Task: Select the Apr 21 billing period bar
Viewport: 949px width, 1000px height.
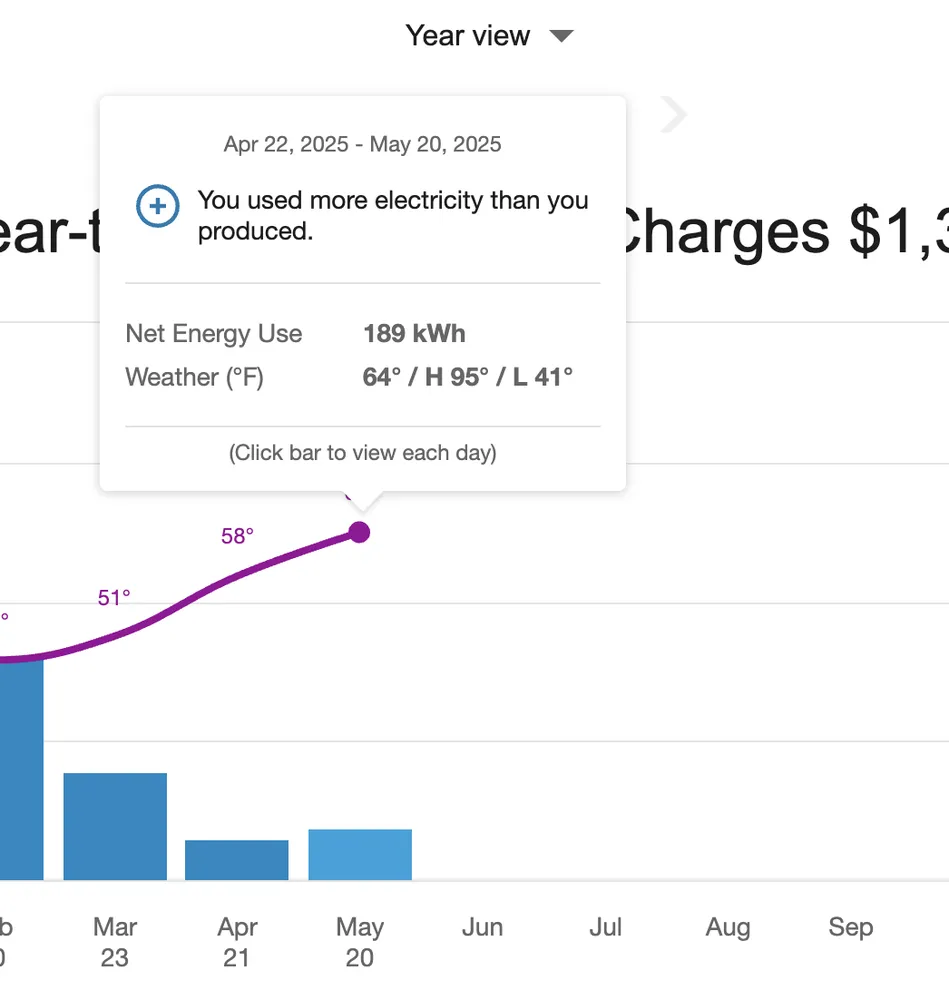Action: [236, 861]
